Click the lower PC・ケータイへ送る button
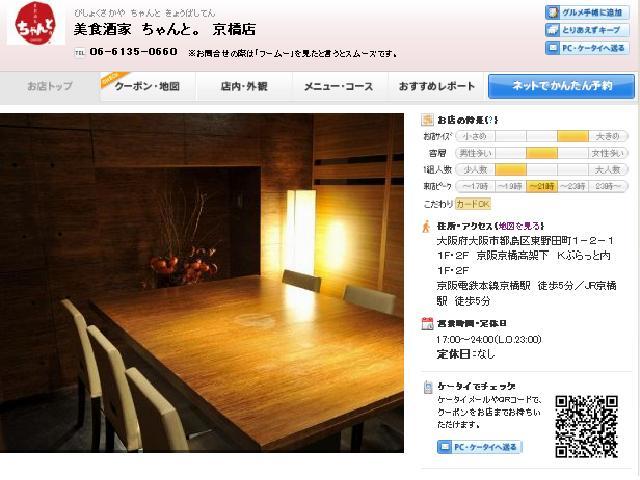The image size is (640, 480). tap(480, 447)
